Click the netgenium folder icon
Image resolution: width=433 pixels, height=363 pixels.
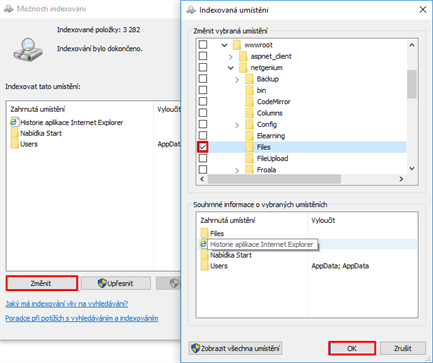tap(243, 67)
